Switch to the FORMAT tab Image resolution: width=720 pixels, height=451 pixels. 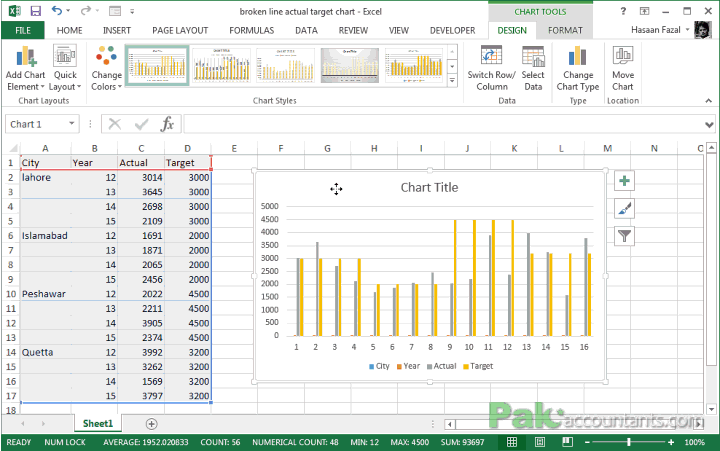(565, 30)
